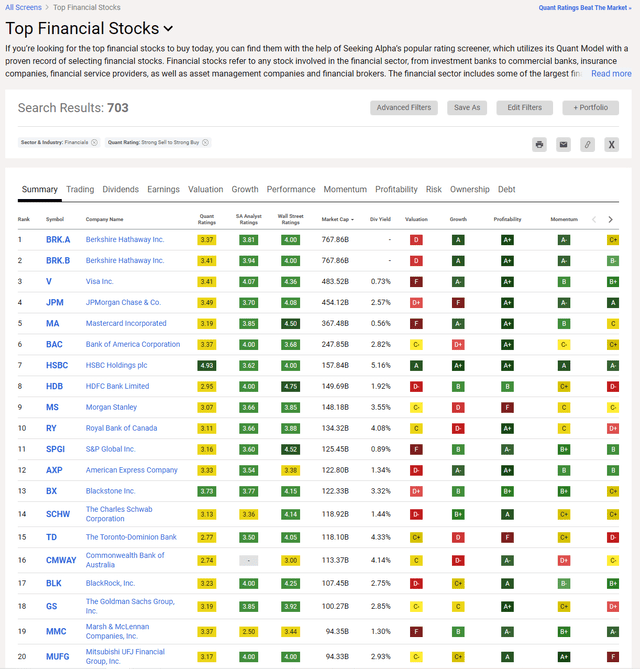The width and height of the screenshot is (640, 669).
Task: Open All Screens breadcrumb link
Action: coord(23,7)
